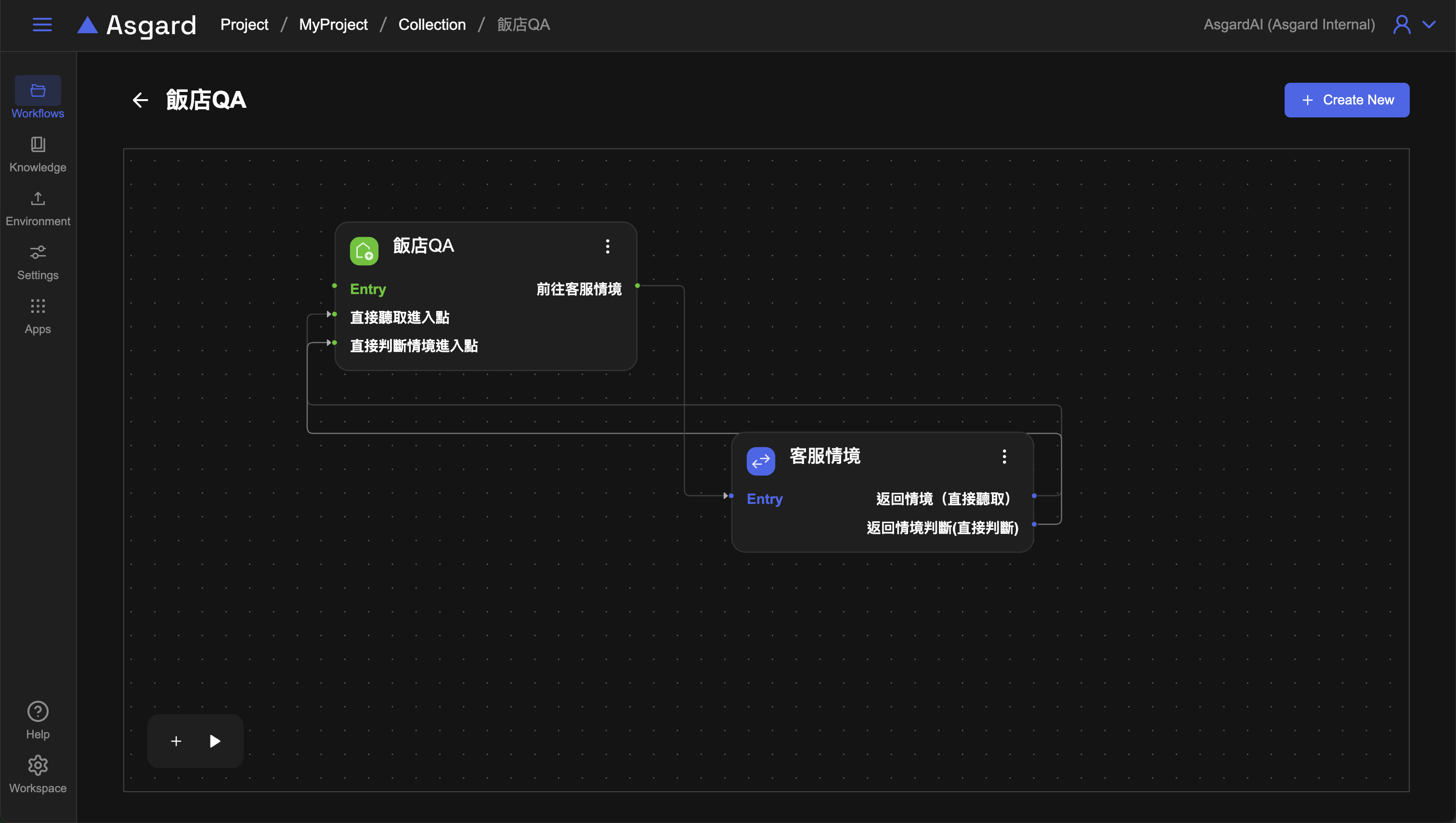Open three-dot menu on 客服情境 node
The width and height of the screenshot is (1456, 823).
[1004, 456]
